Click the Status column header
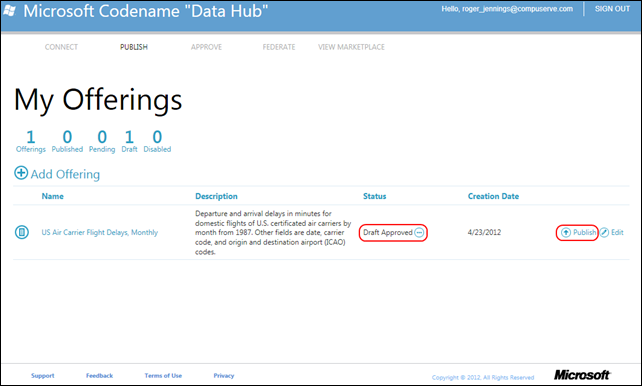 point(375,196)
